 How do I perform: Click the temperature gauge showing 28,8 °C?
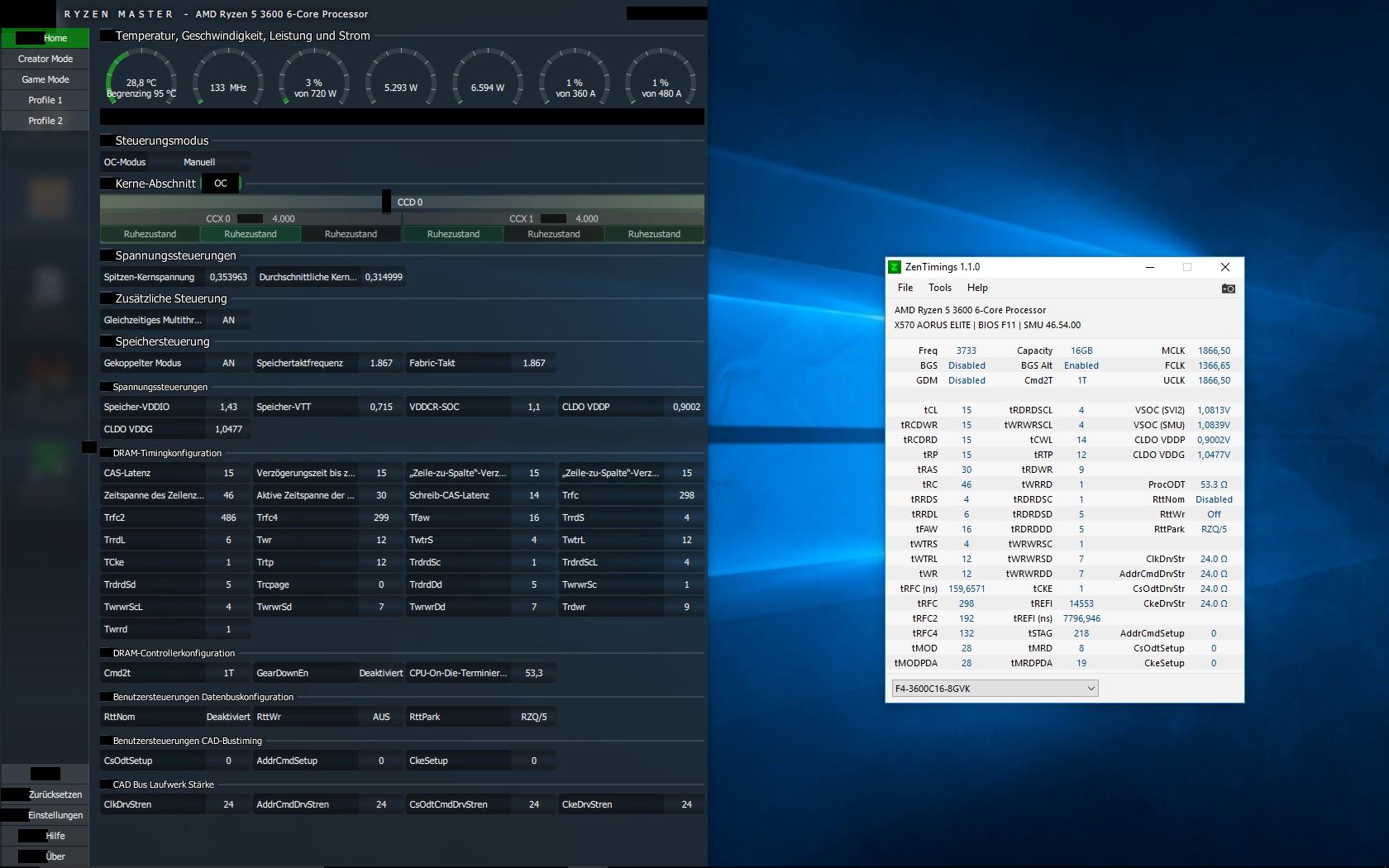(x=141, y=80)
